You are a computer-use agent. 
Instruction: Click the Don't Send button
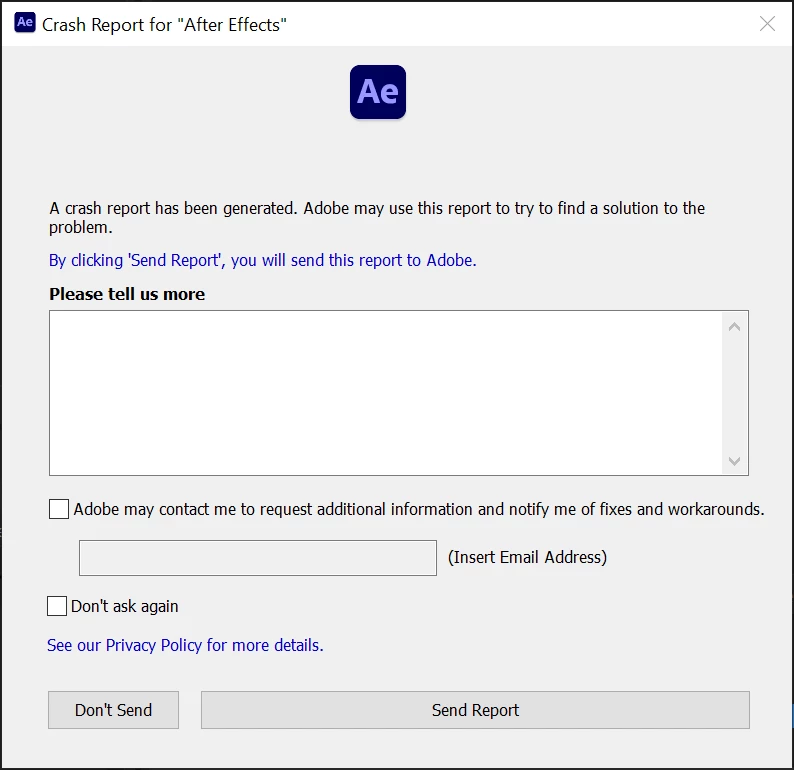pos(113,710)
